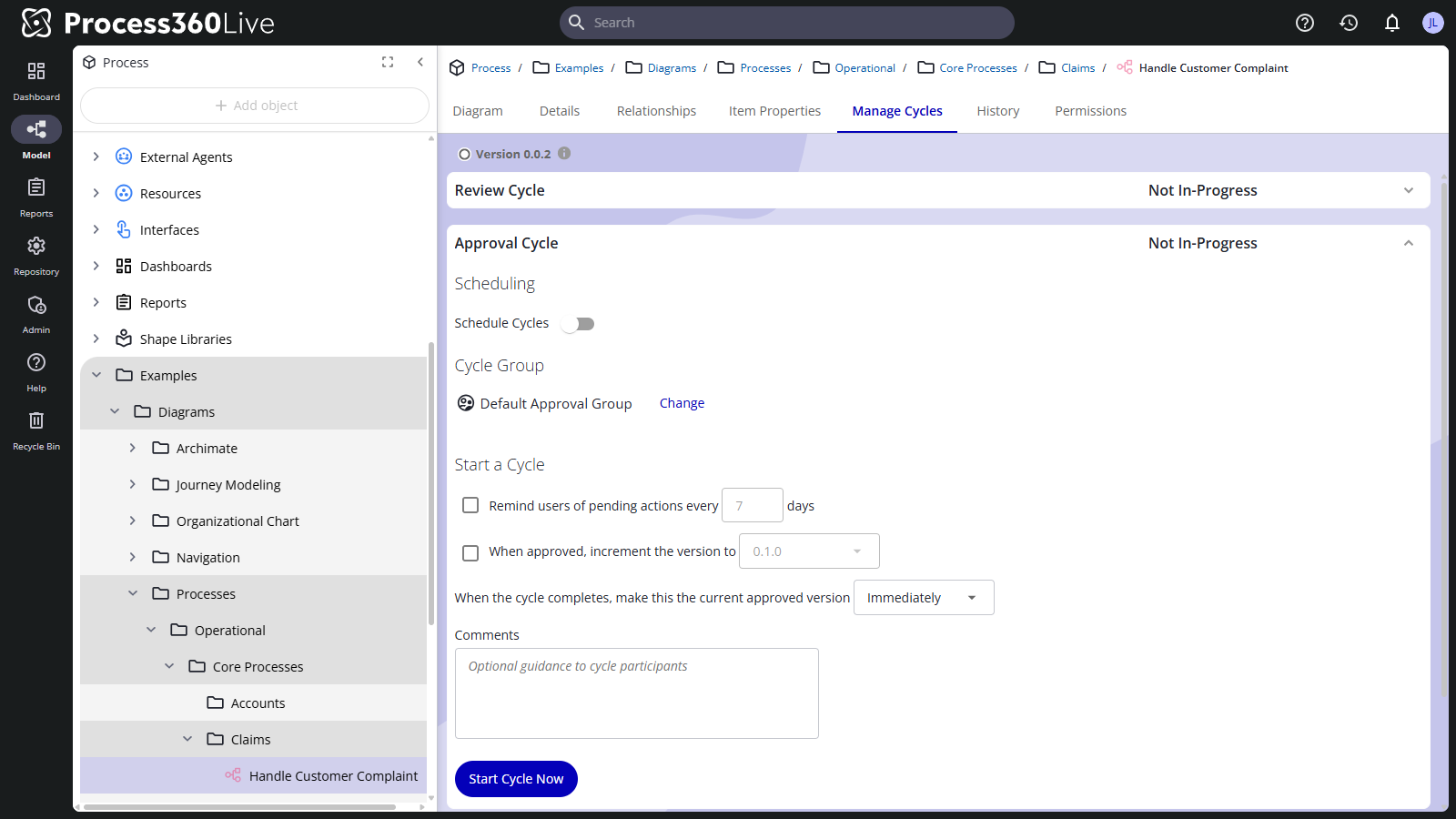Toggle the Schedule Cycles switch
This screenshot has width=1456, height=819.
578,324
